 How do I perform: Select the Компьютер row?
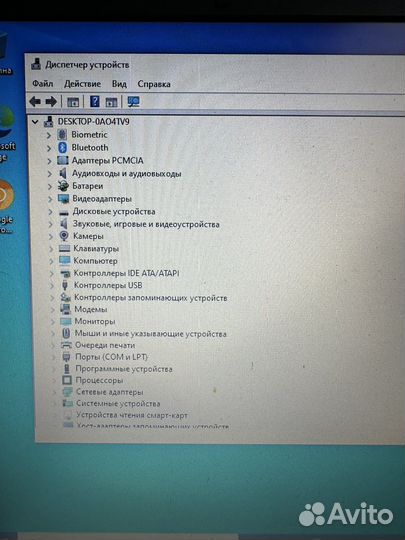[x=95, y=261]
